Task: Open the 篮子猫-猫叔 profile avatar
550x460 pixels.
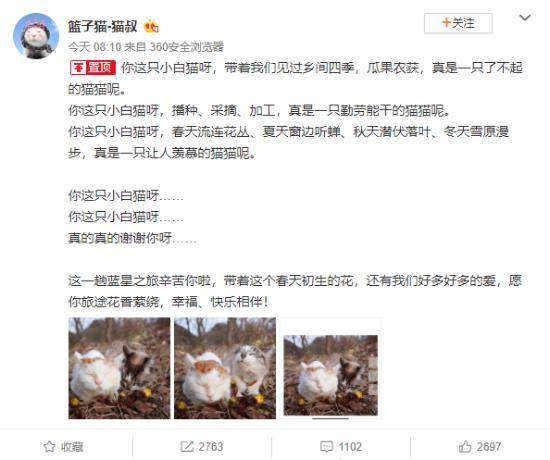Action: pos(36,36)
